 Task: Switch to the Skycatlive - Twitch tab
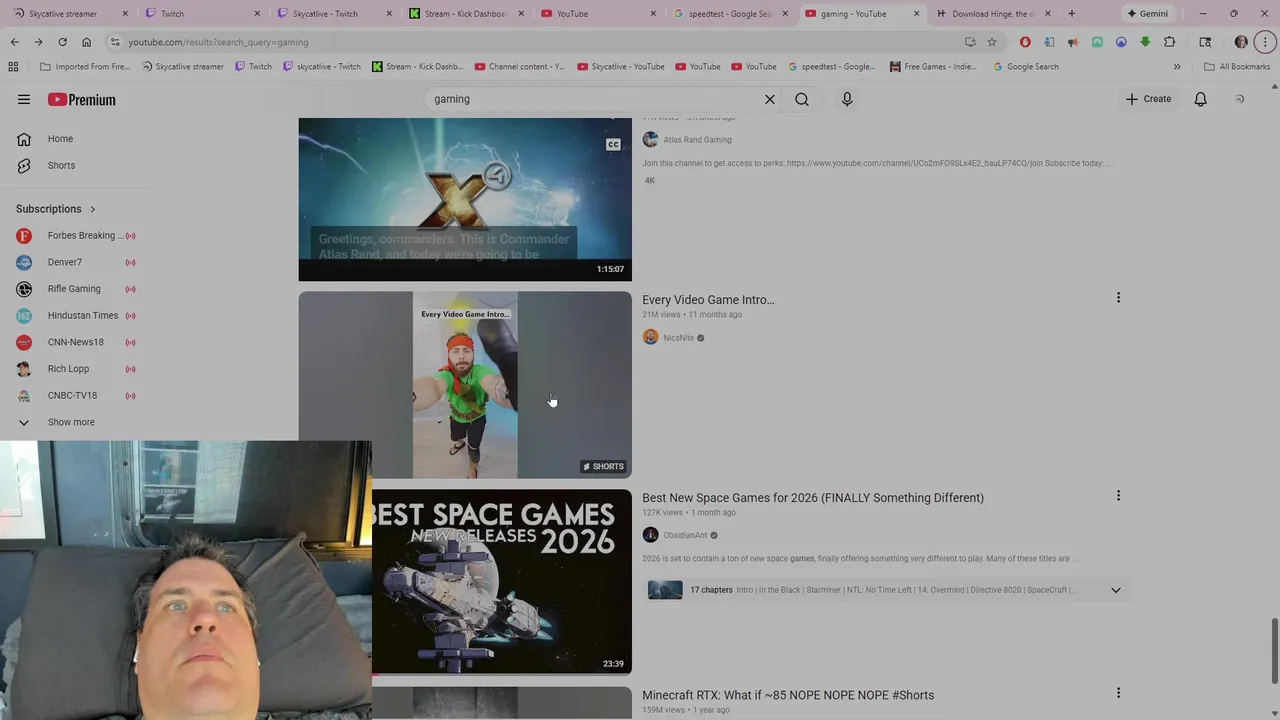[334, 14]
